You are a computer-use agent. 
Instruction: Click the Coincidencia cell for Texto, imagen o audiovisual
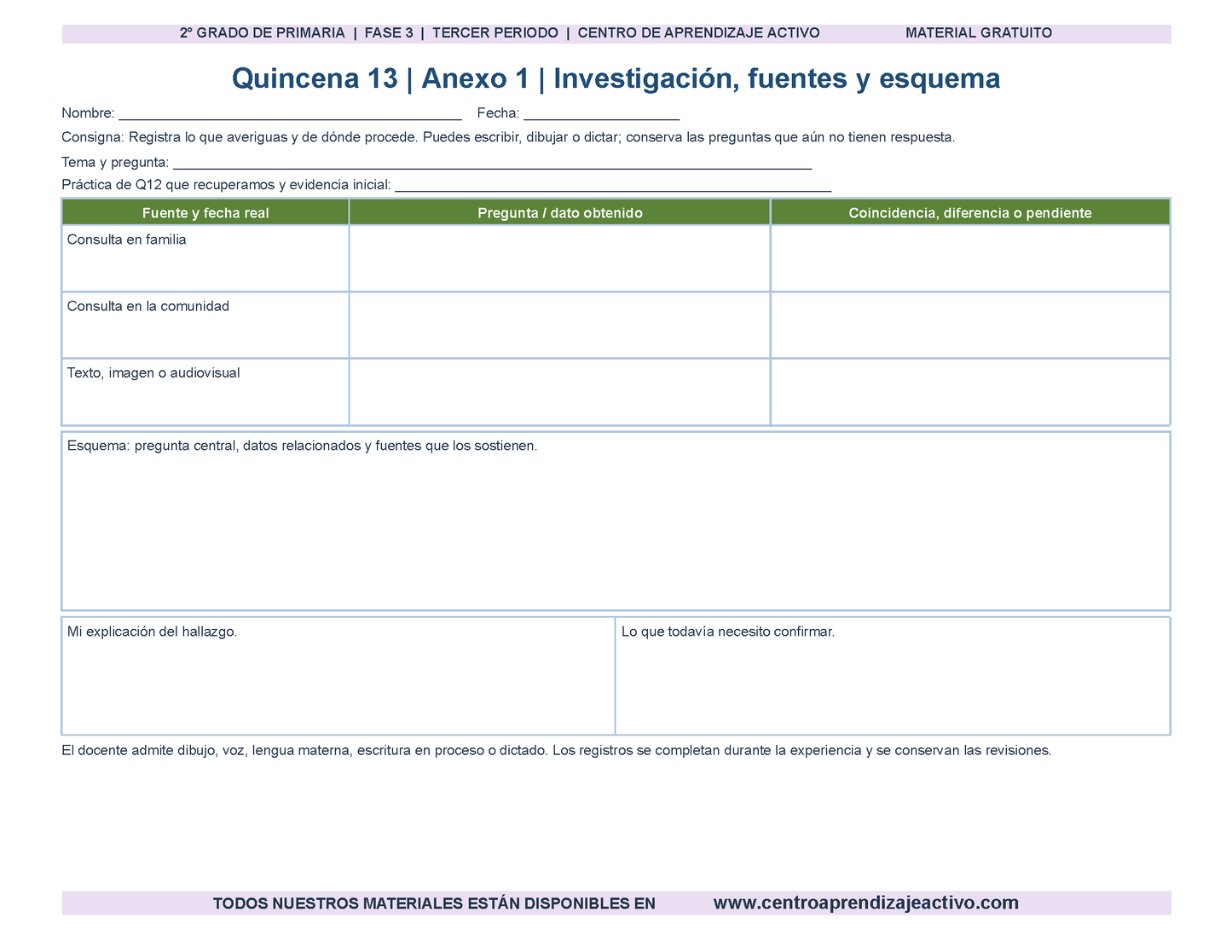tap(970, 391)
